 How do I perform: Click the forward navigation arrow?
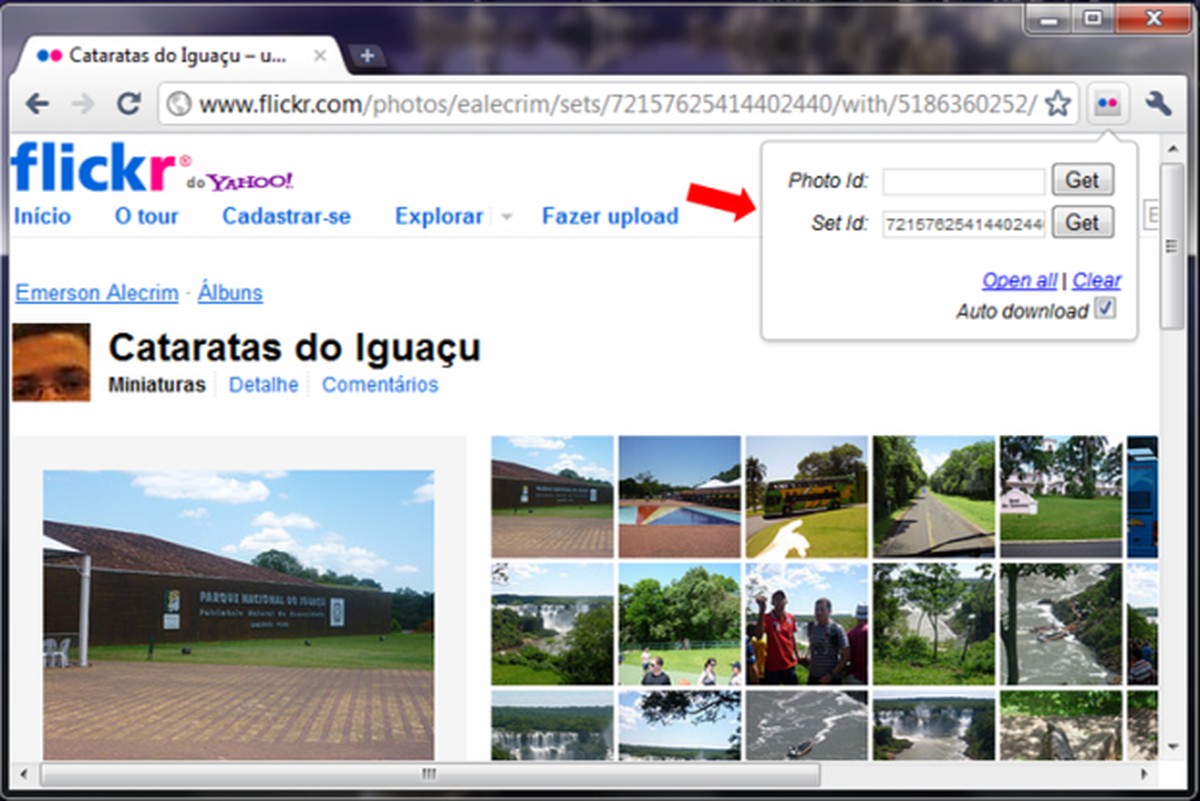[x=83, y=103]
